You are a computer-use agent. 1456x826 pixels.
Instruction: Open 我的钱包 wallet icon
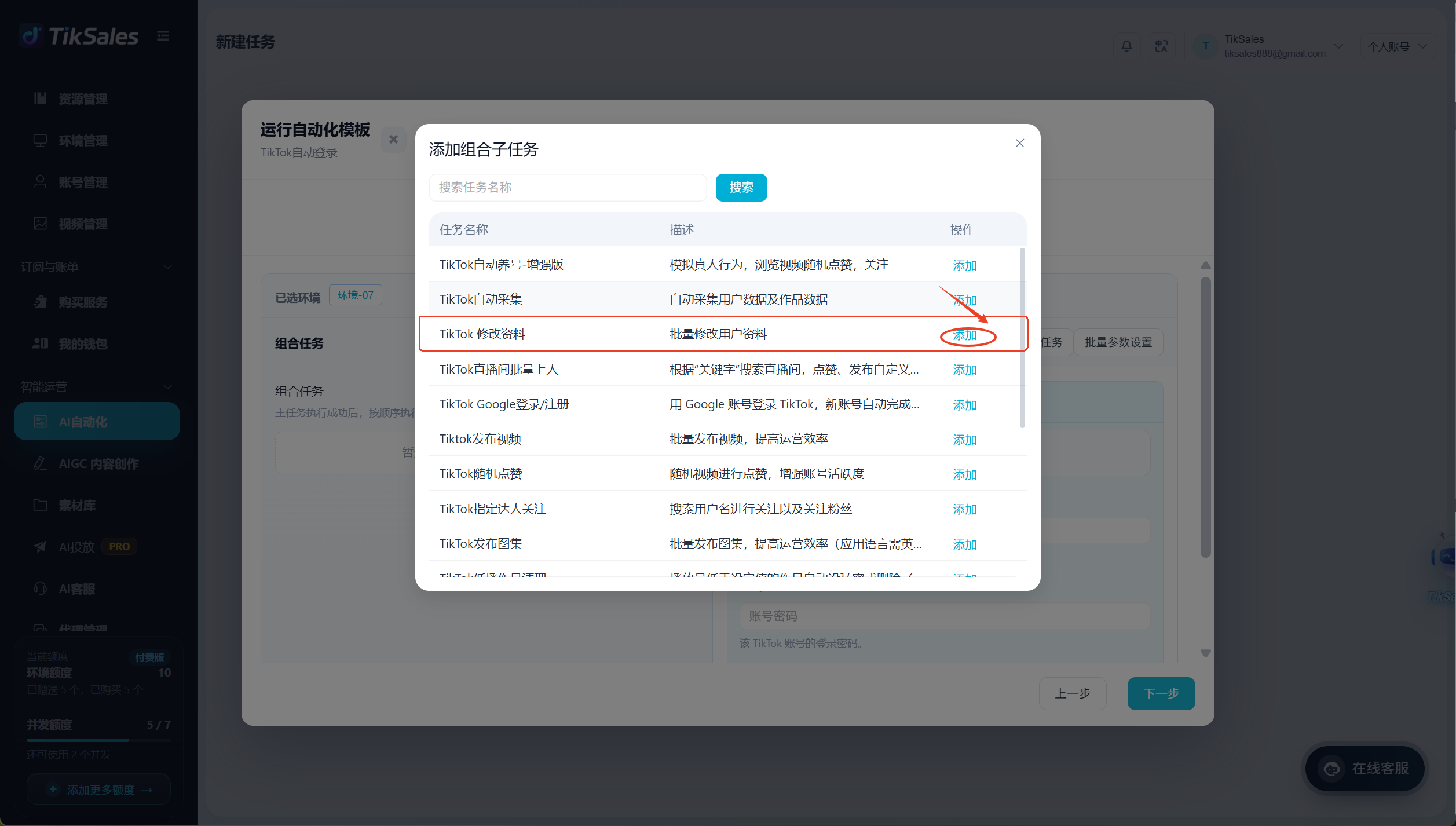coord(40,343)
